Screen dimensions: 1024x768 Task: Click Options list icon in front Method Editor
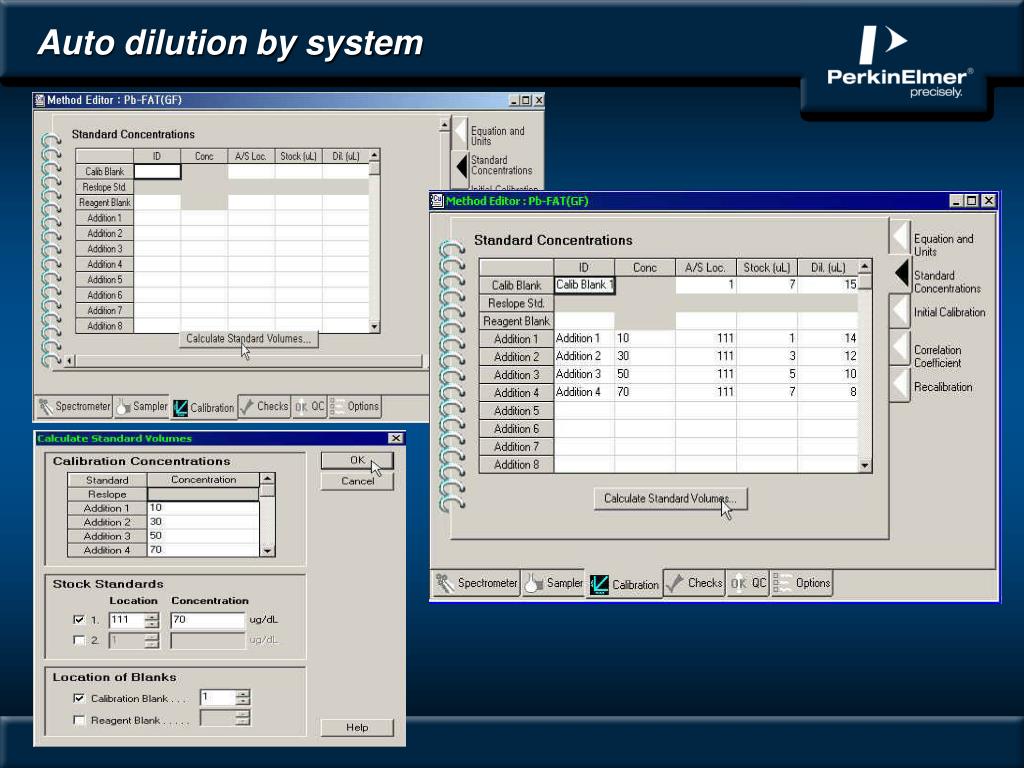(x=782, y=583)
